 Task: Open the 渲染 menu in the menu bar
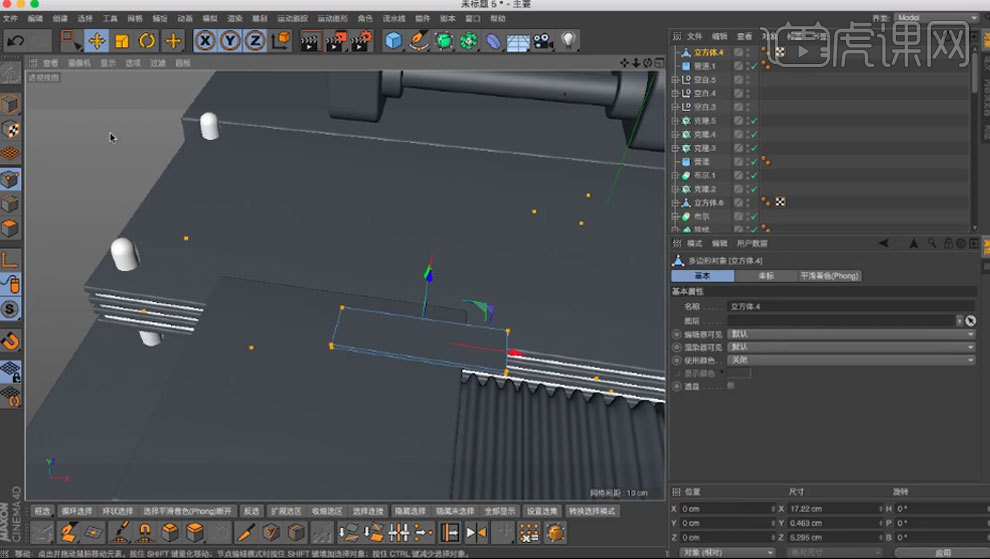pos(235,18)
